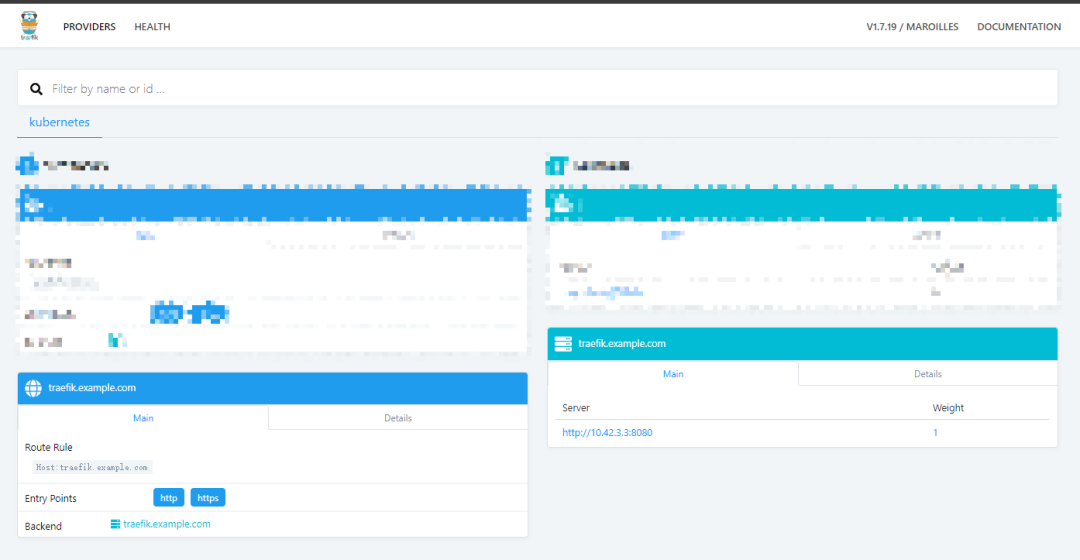
Task: Select the kubernetes provider tab
Action: pos(59,122)
